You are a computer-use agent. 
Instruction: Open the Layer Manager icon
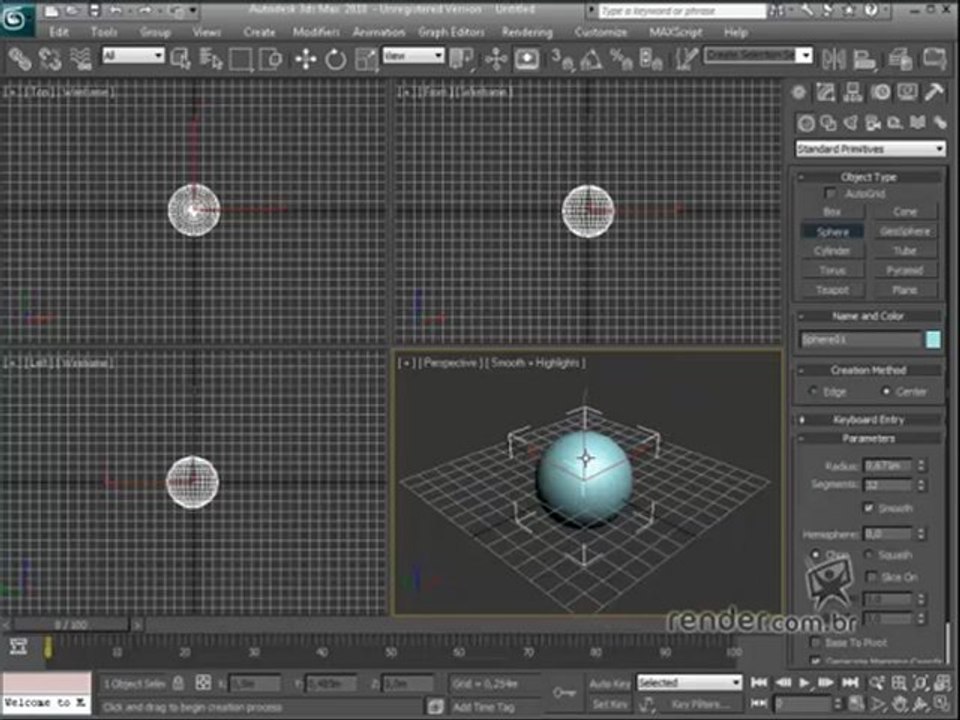[x=900, y=59]
